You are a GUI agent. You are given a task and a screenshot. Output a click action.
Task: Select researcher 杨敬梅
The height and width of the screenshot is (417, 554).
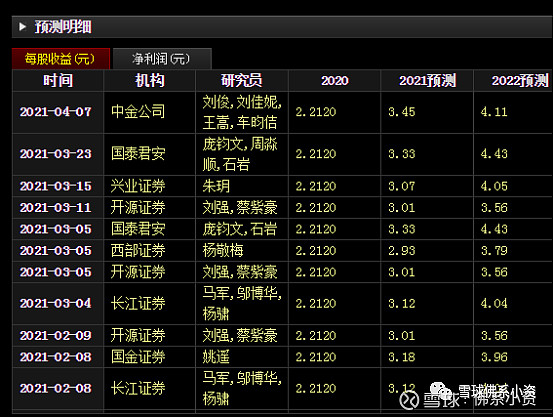[223, 251]
